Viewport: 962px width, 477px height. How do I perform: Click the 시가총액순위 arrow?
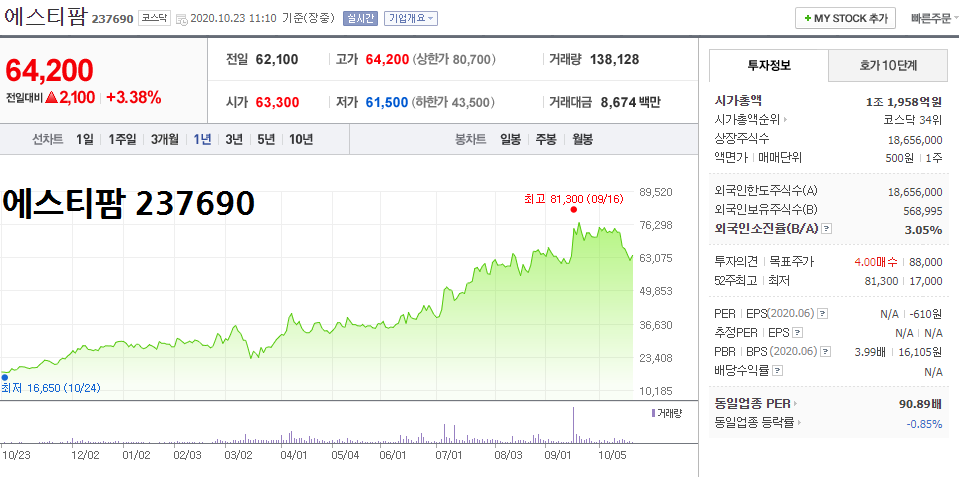pyautogui.click(x=785, y=120)
